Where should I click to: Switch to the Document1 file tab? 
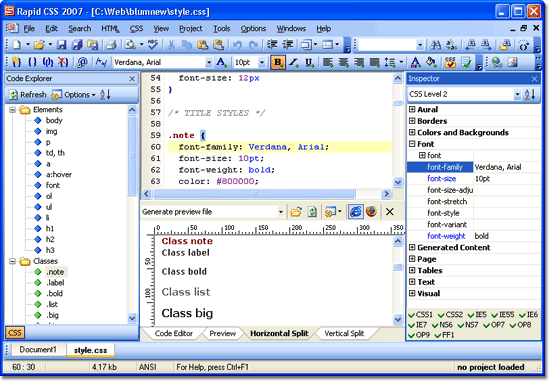38,350
